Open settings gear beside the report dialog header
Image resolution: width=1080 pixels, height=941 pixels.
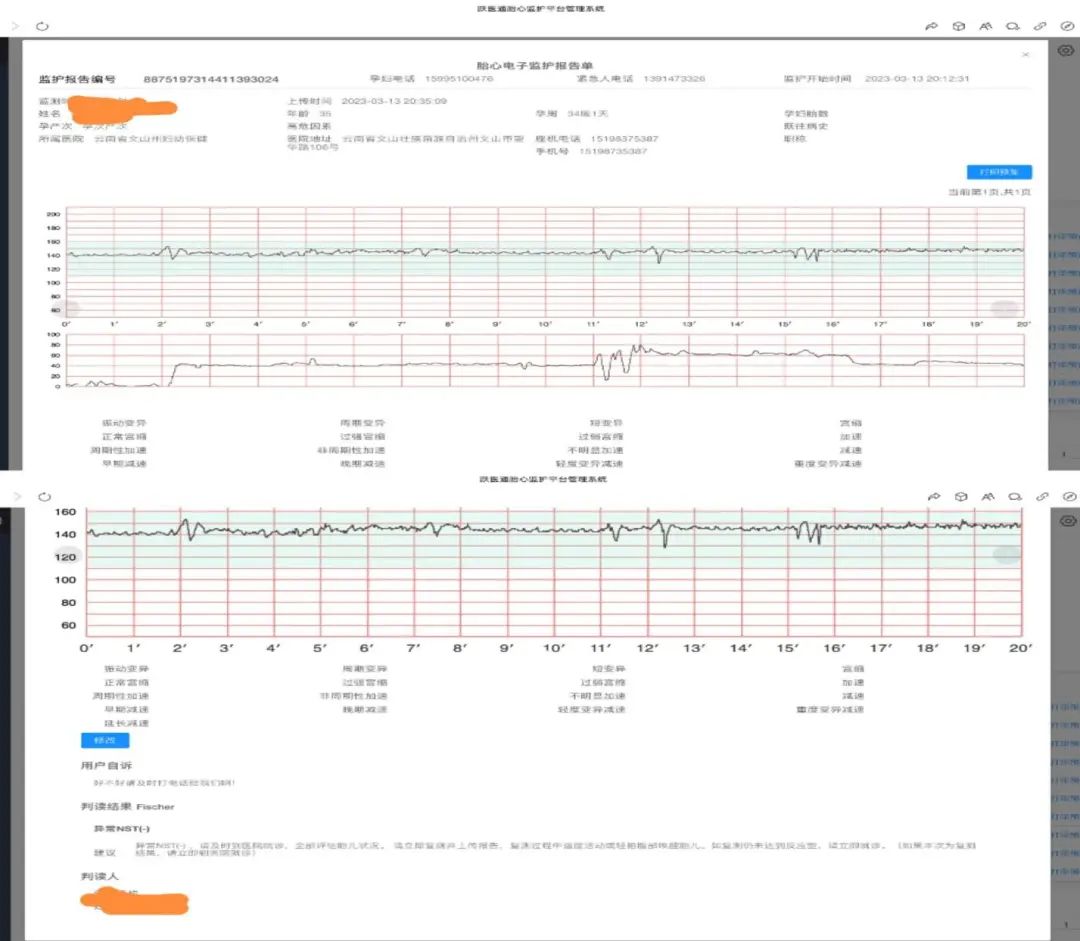[x=1065, y=51]
